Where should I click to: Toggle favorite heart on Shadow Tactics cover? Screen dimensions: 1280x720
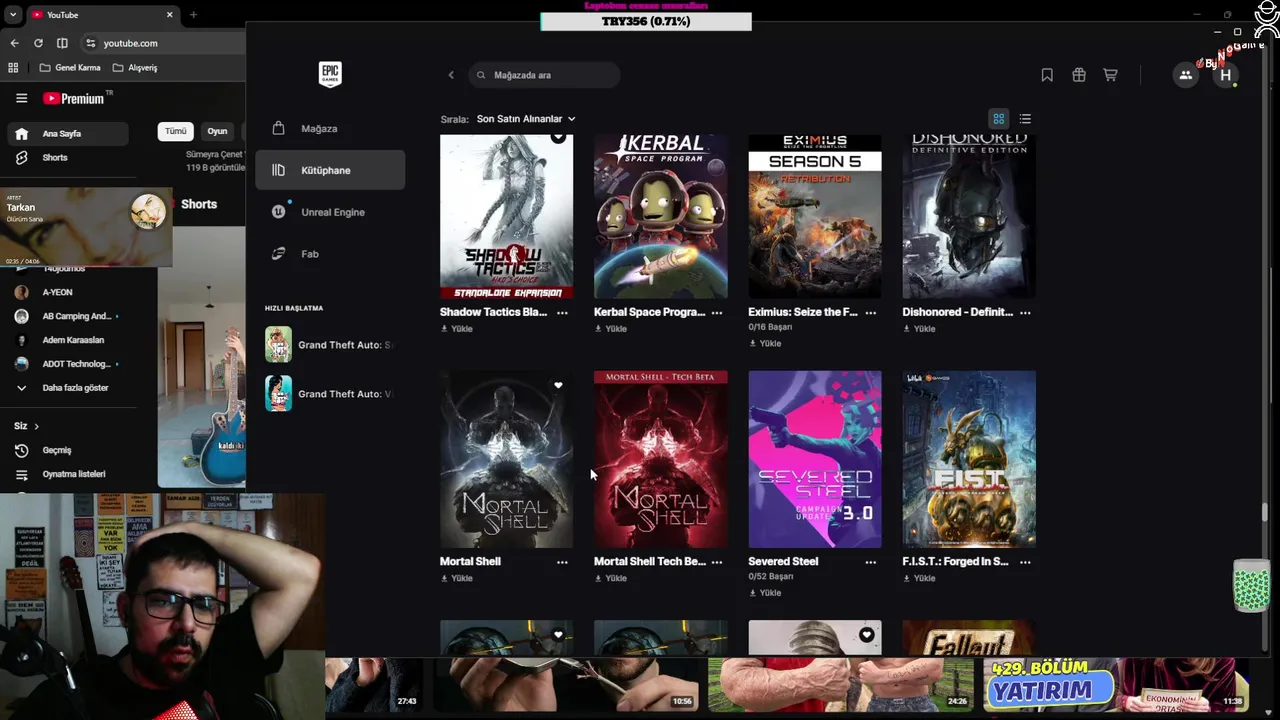558,138
